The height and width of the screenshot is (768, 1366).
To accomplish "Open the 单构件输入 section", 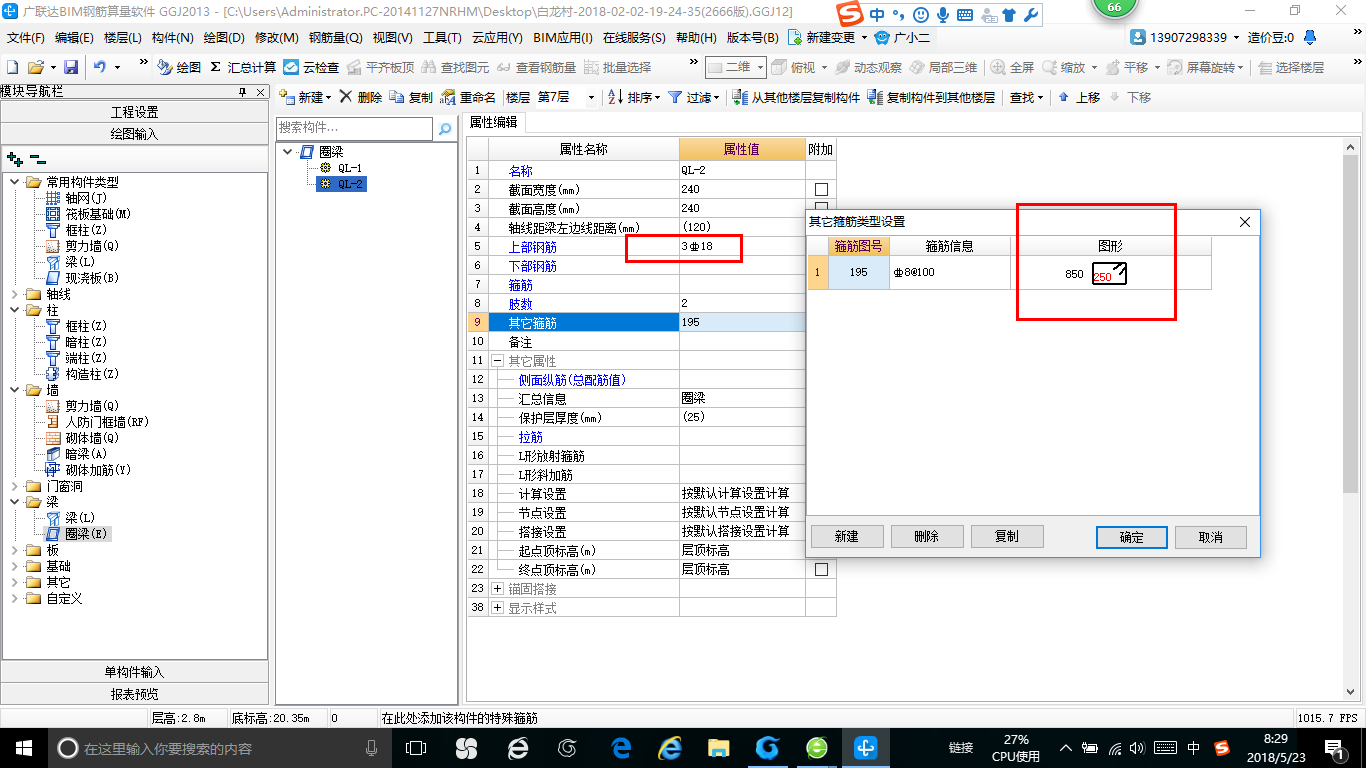I will pyautogui.click(x=135, y=672).
